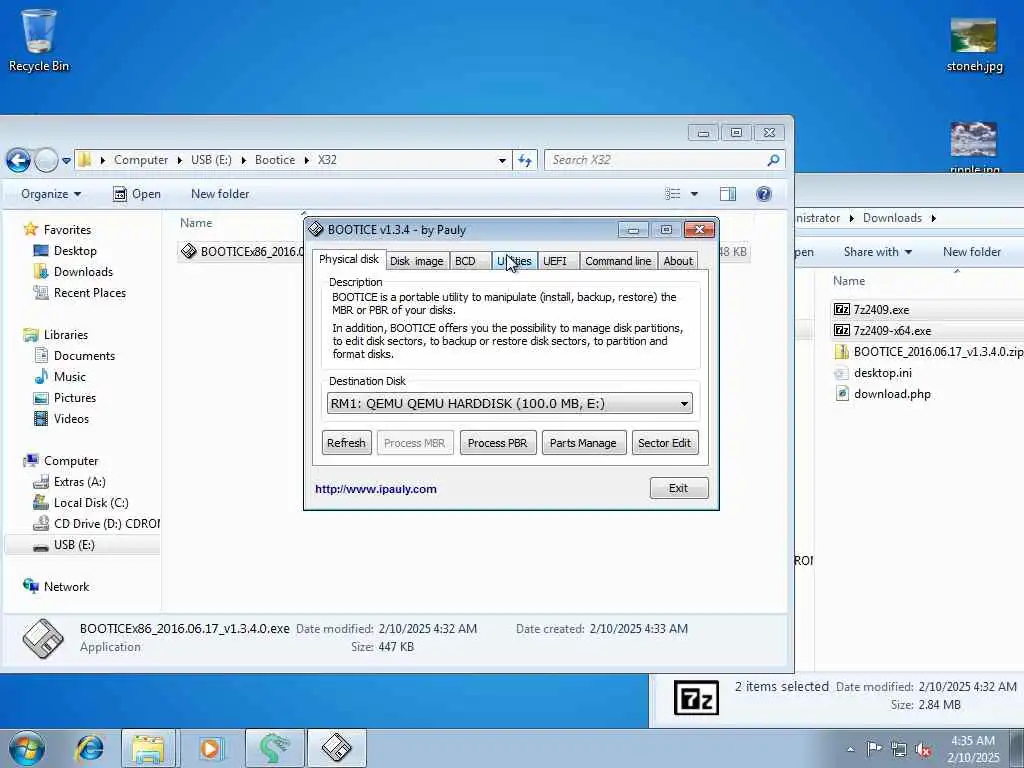This screenshot has width=1024, height=768.
Task: Open the http://www.ipauly.com link
Action: pyautogui.click(x=376, y=489)
